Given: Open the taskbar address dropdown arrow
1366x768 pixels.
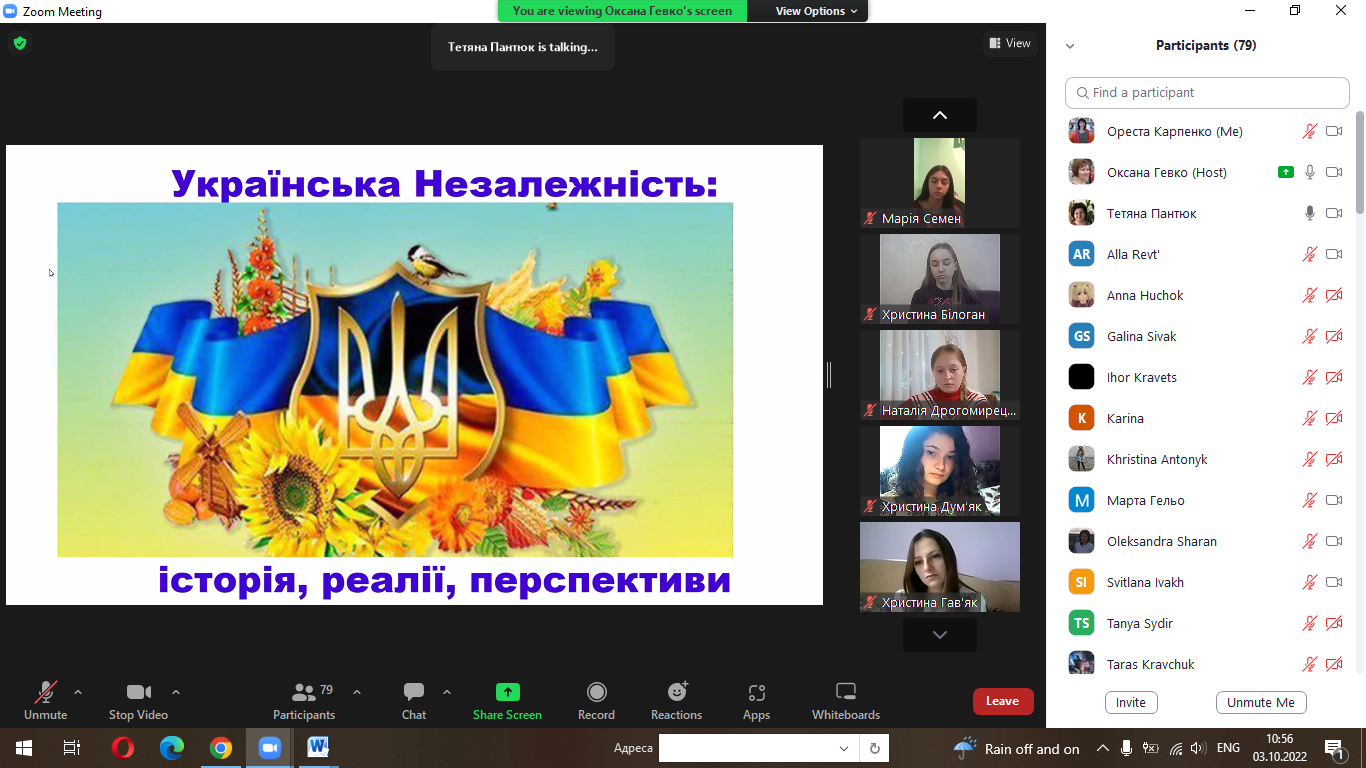Looking at the screenshot, I should point(846,748).
